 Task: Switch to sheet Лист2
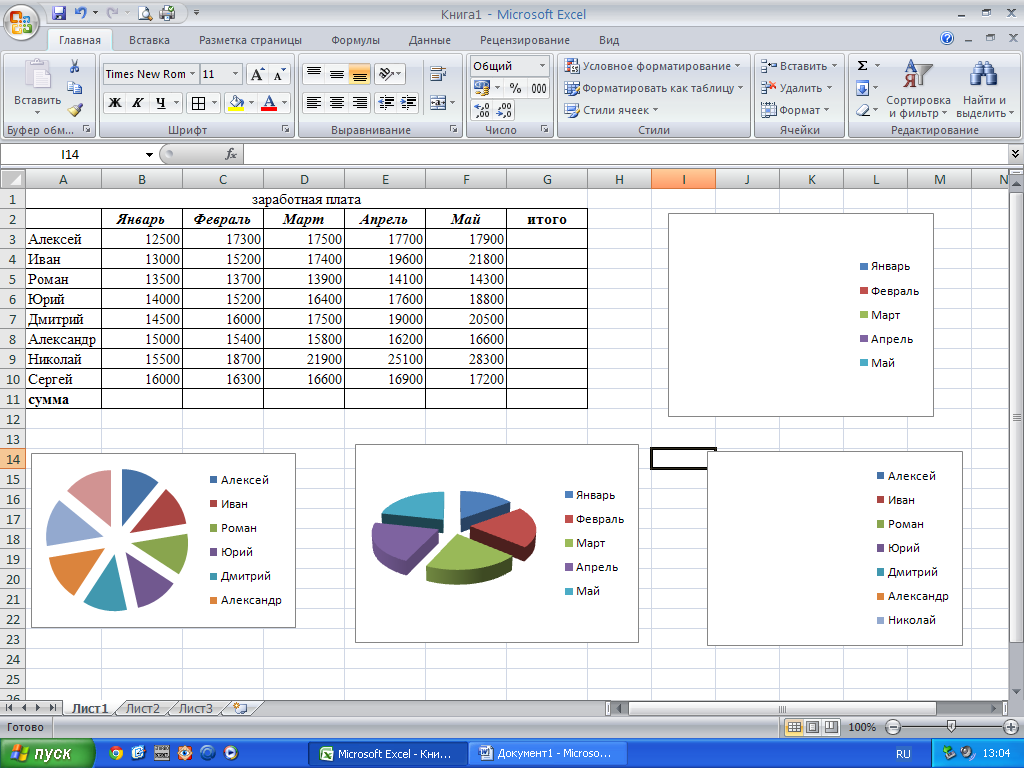click(142, 709)
